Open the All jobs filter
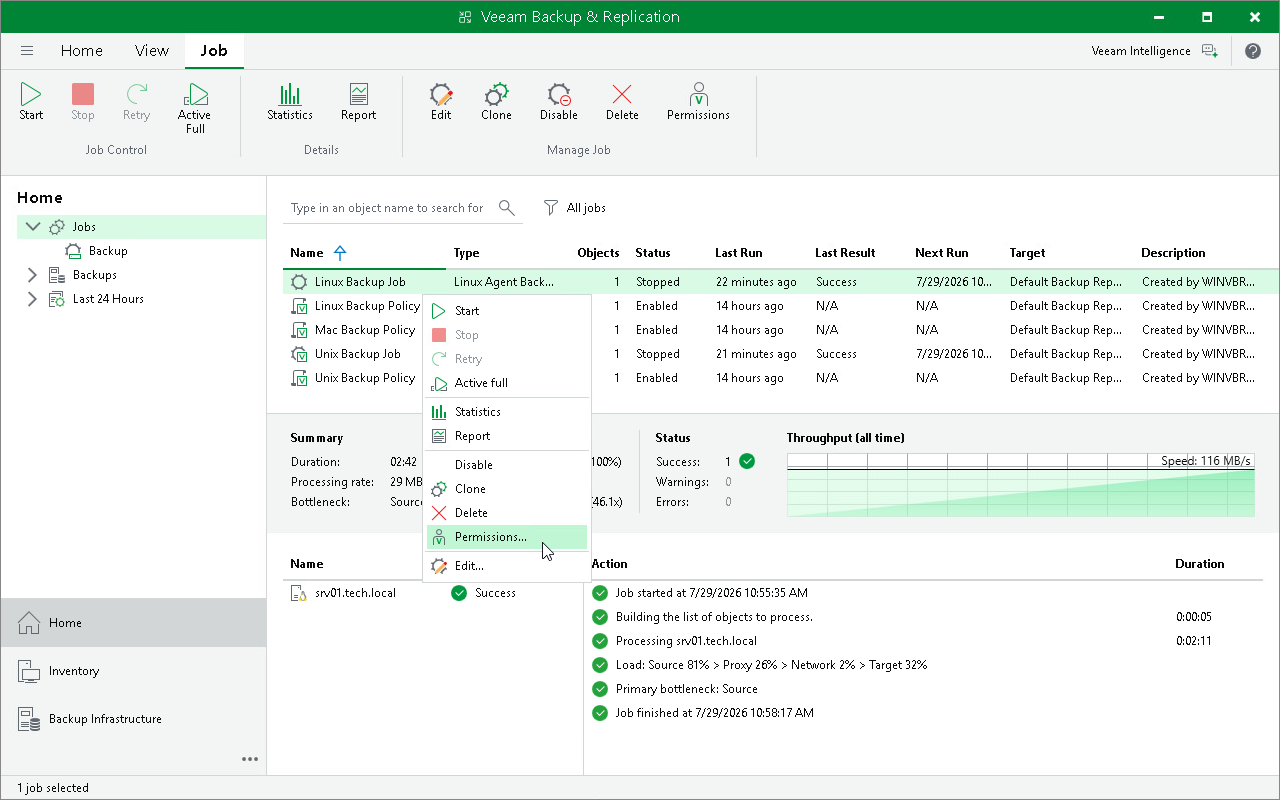The width and height of the screenshot is (1280, 800). click(575, 208)
